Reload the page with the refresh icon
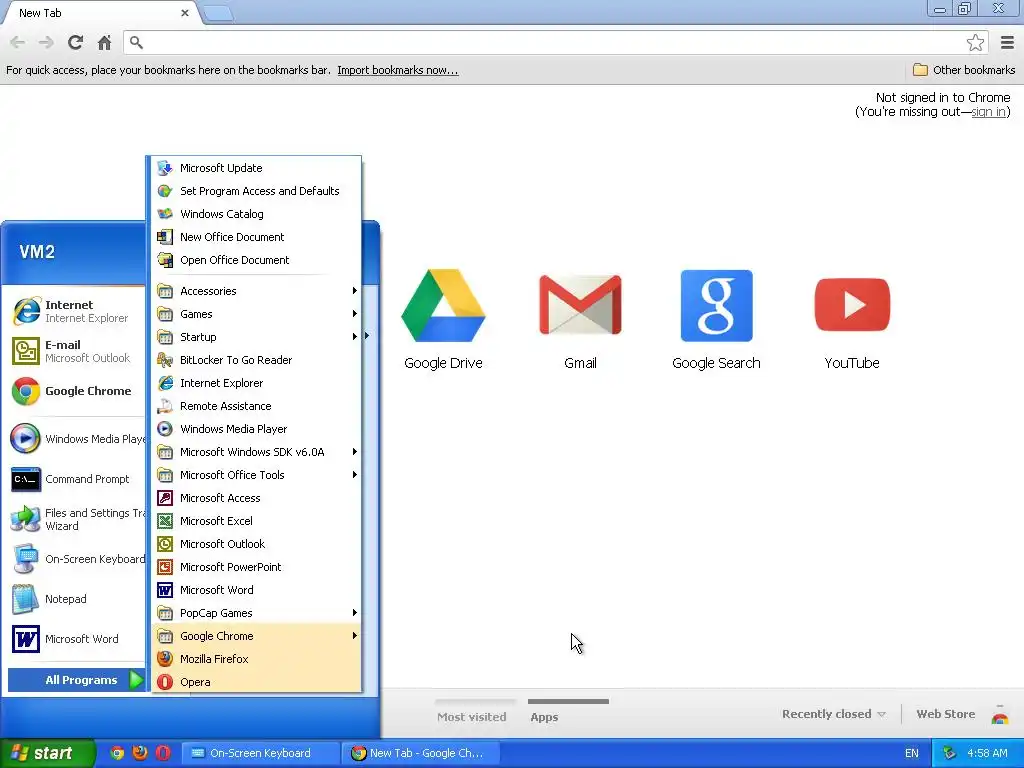This screenshot has height=768, width=1024. pos(75,42)
